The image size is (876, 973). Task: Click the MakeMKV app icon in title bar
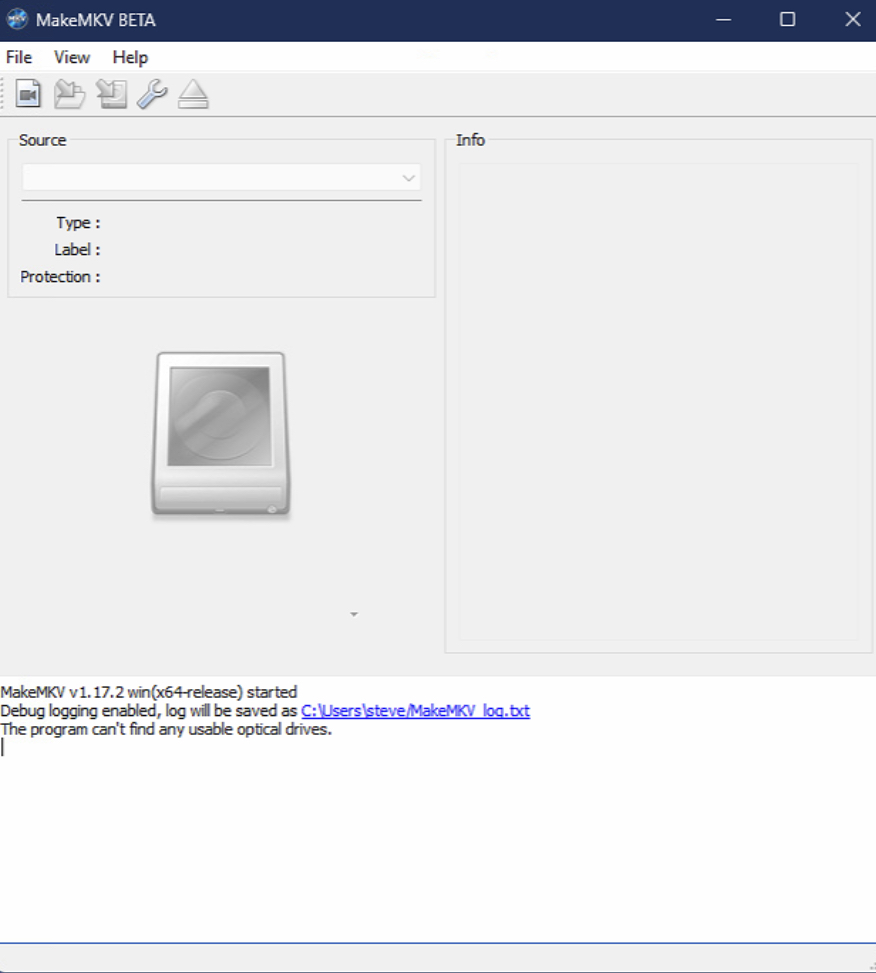tap(17, 19)
